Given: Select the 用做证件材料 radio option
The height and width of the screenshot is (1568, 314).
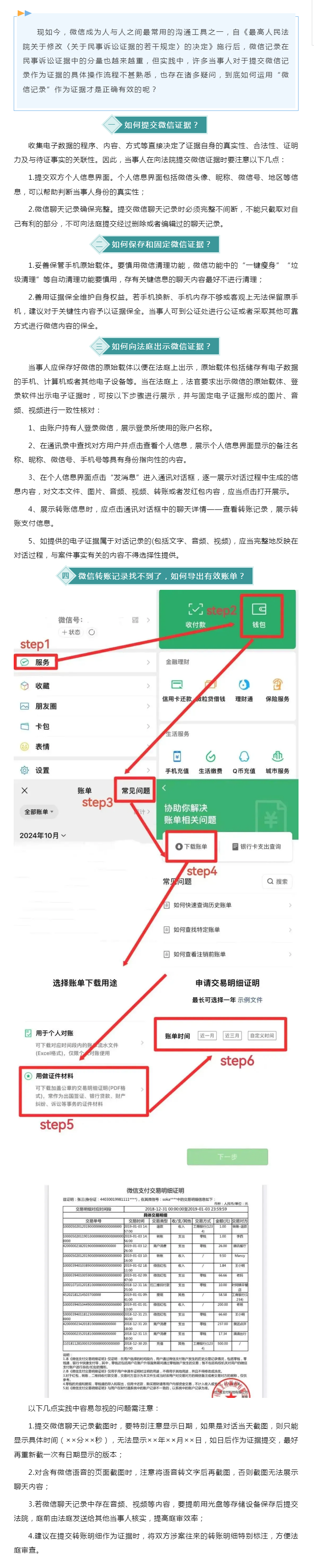Looking at the screenshot, I should pos(28,1075).
